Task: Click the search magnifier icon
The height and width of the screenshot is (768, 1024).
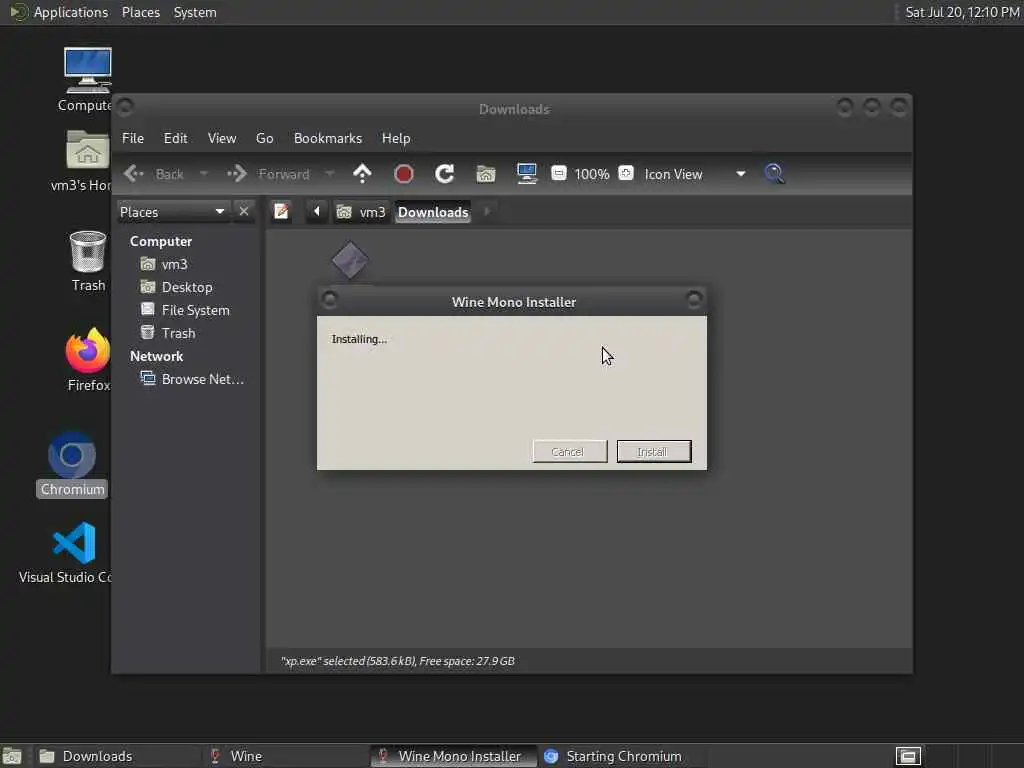Action: [x=774, y=174]
